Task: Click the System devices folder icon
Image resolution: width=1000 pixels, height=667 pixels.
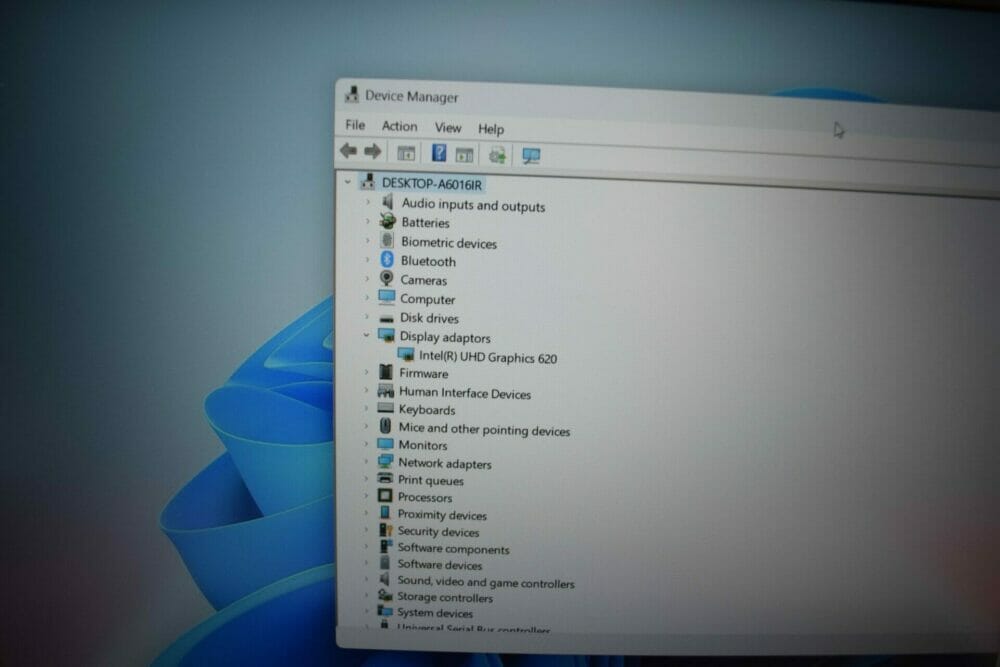Action: tap(384, 610)
